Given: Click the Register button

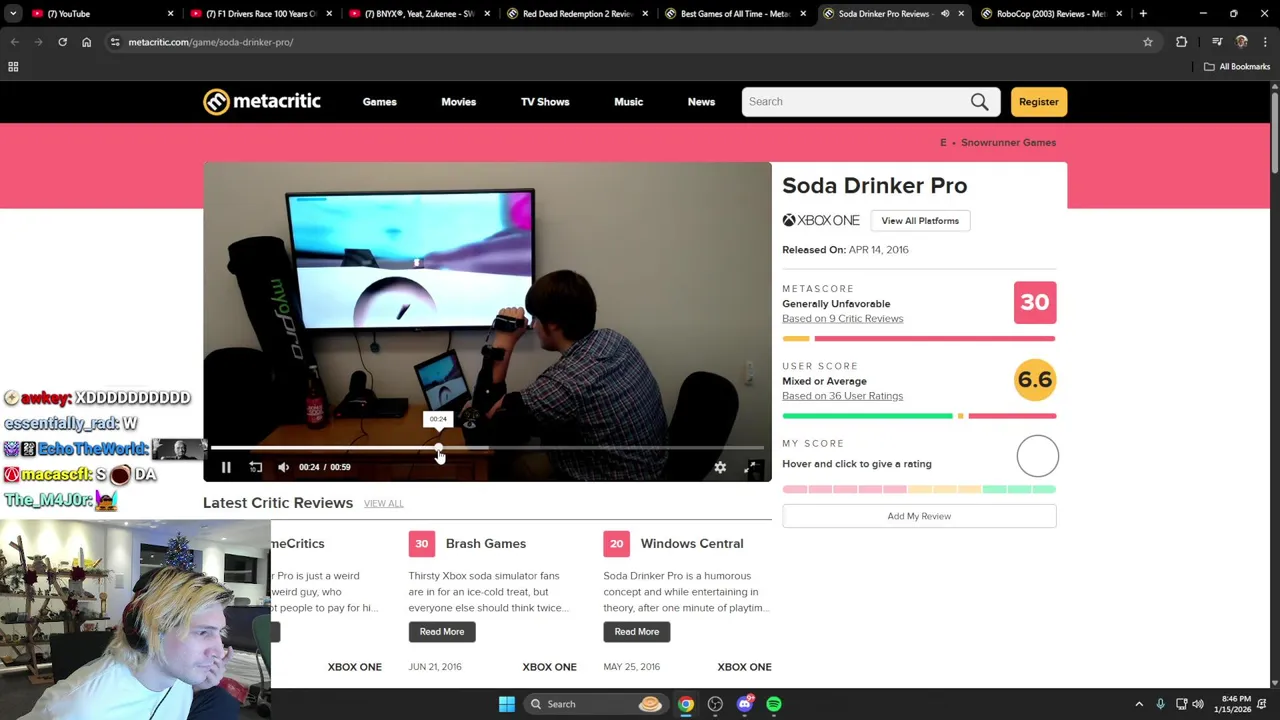Looking at the screenshot, I should [x=1038, y=101].
